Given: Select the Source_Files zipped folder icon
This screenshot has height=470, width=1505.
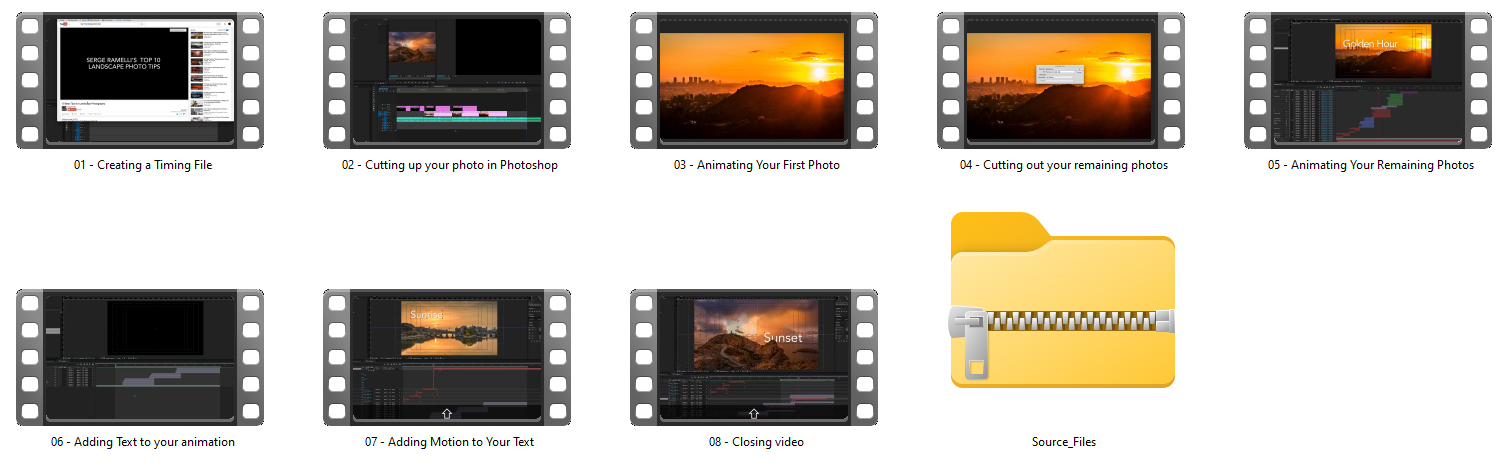Looking at the screenshot, I should point(1061,300).
